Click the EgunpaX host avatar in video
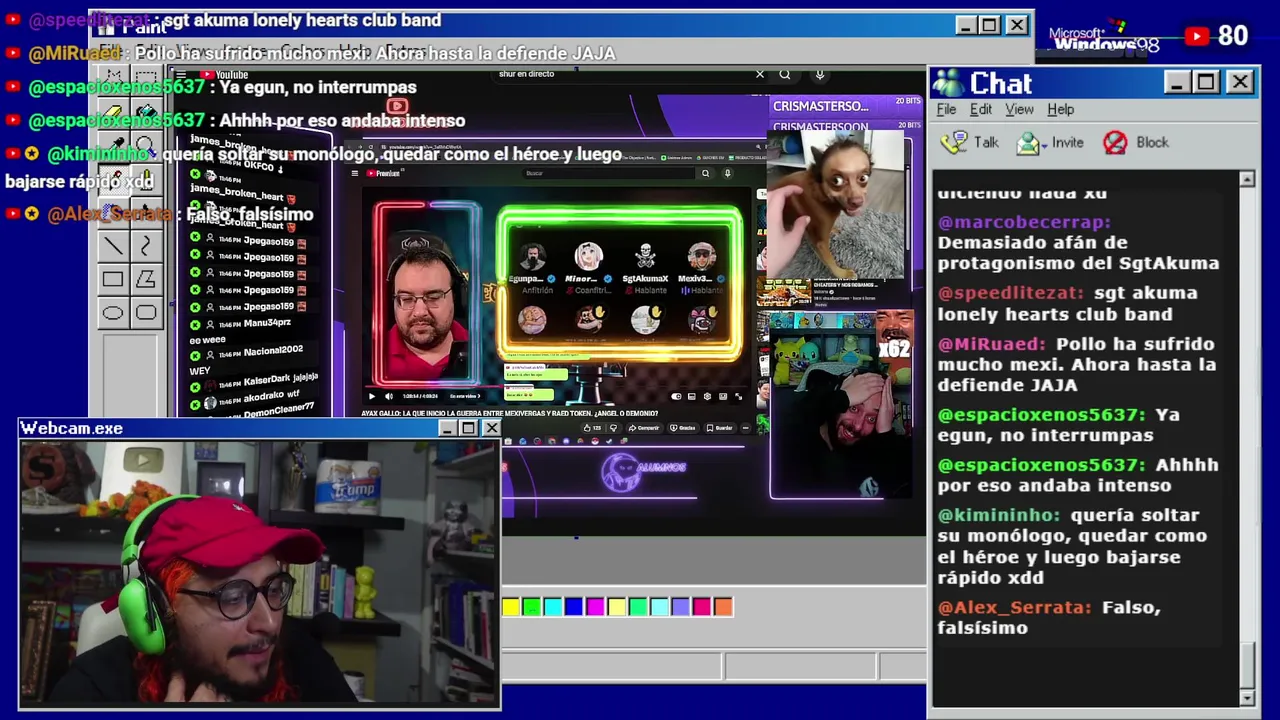This screenshot has height=720, width=1280. click(531, 255)
